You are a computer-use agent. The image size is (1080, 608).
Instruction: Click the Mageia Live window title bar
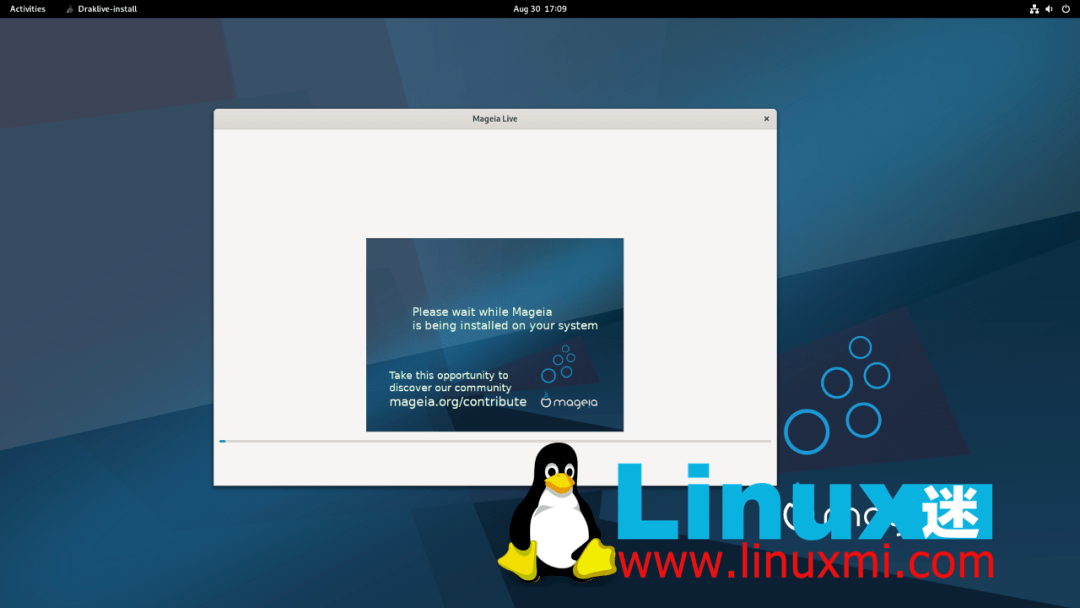[x=494, y=118]
